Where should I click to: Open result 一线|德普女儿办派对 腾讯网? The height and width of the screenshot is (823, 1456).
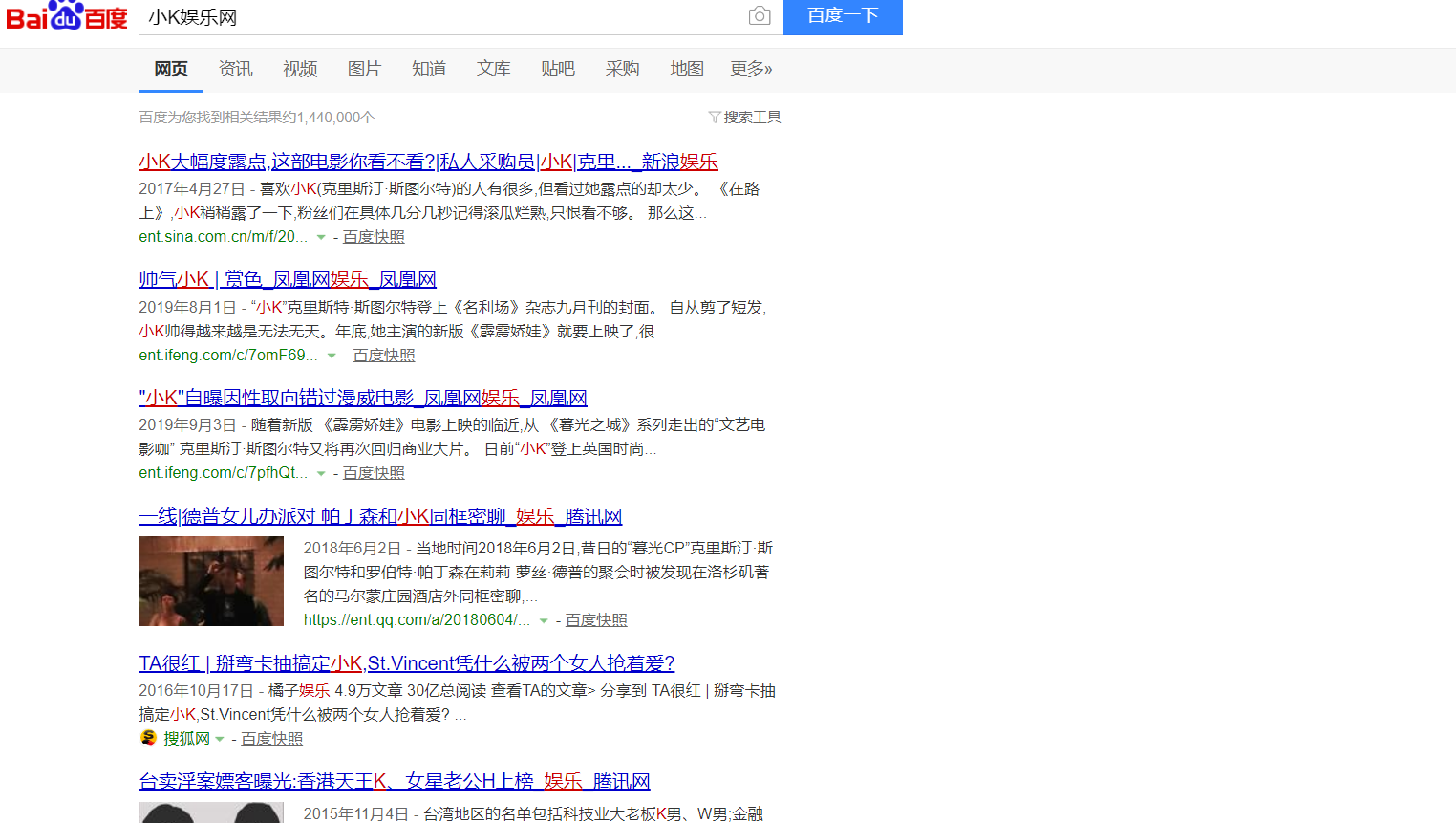[380, 517]
